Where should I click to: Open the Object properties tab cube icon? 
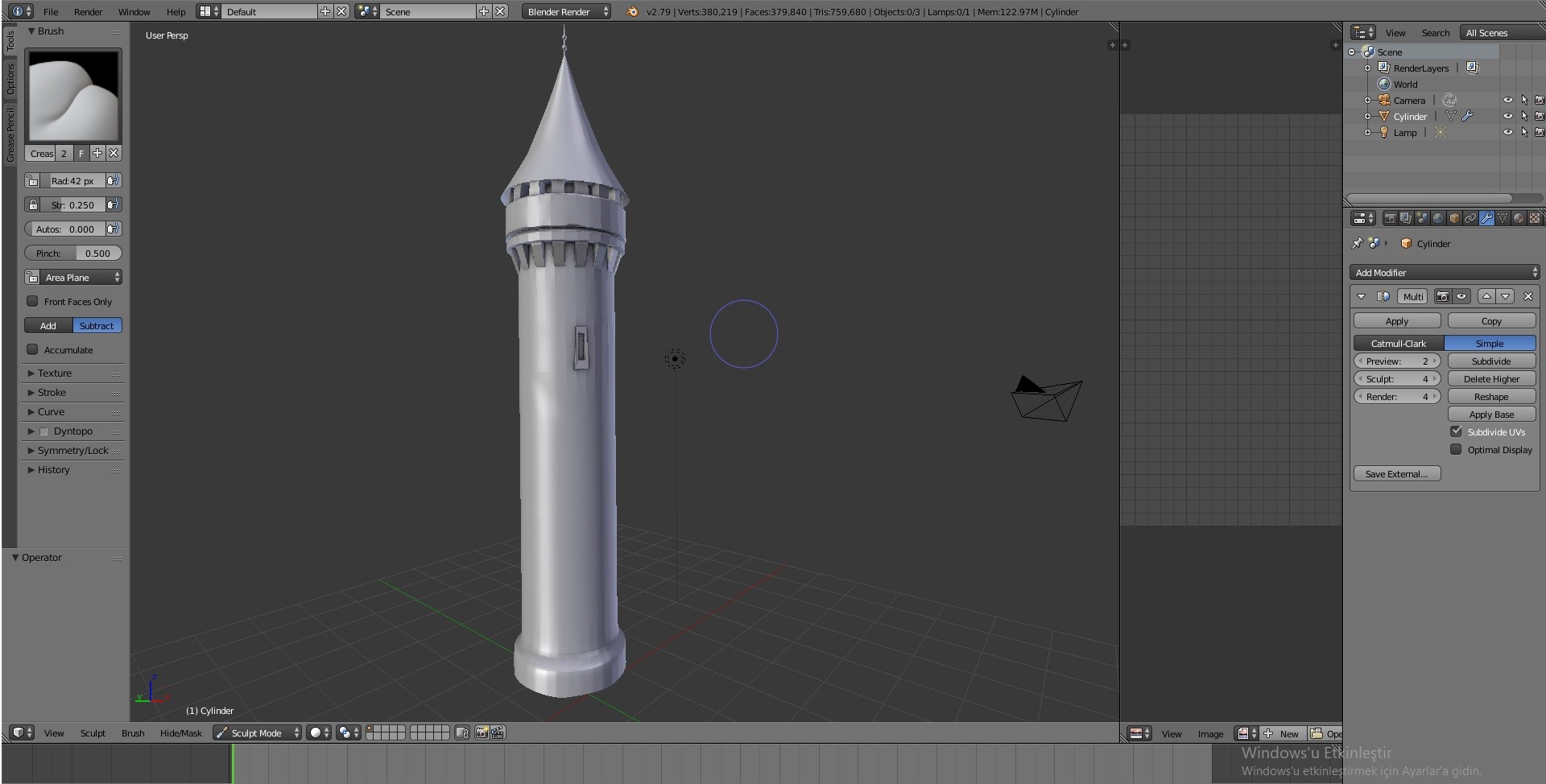(1454, 218)
